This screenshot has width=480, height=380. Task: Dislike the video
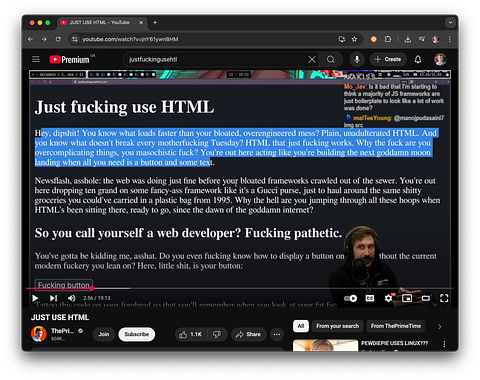click(217, 334)
